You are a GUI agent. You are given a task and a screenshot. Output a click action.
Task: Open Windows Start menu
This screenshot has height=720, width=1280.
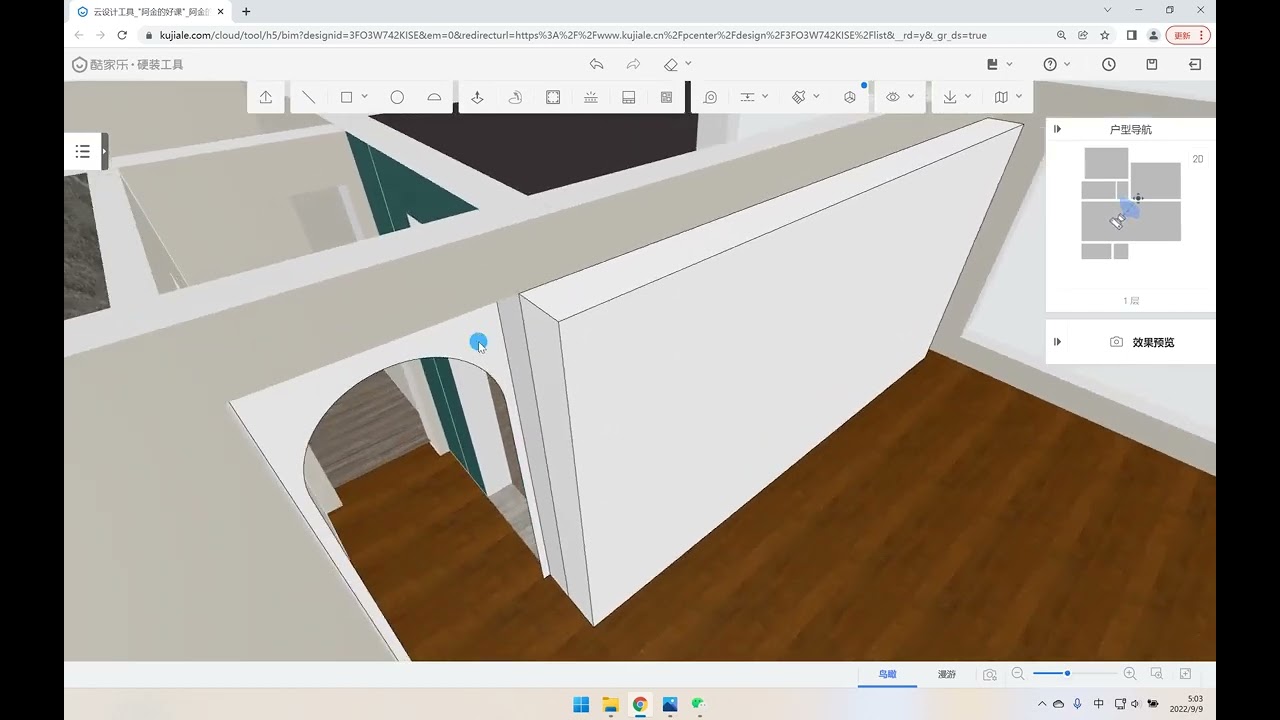click(581, 704)
